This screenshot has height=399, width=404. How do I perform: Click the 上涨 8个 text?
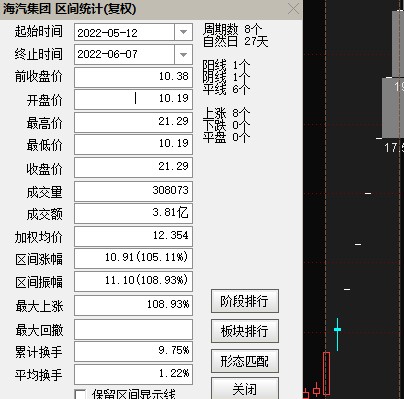(x=226, y=113)
